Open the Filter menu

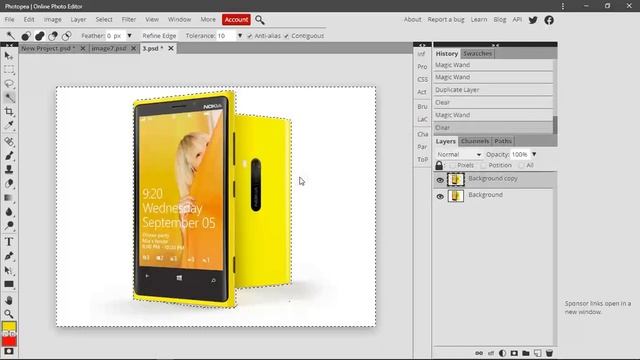click(129, 20)
